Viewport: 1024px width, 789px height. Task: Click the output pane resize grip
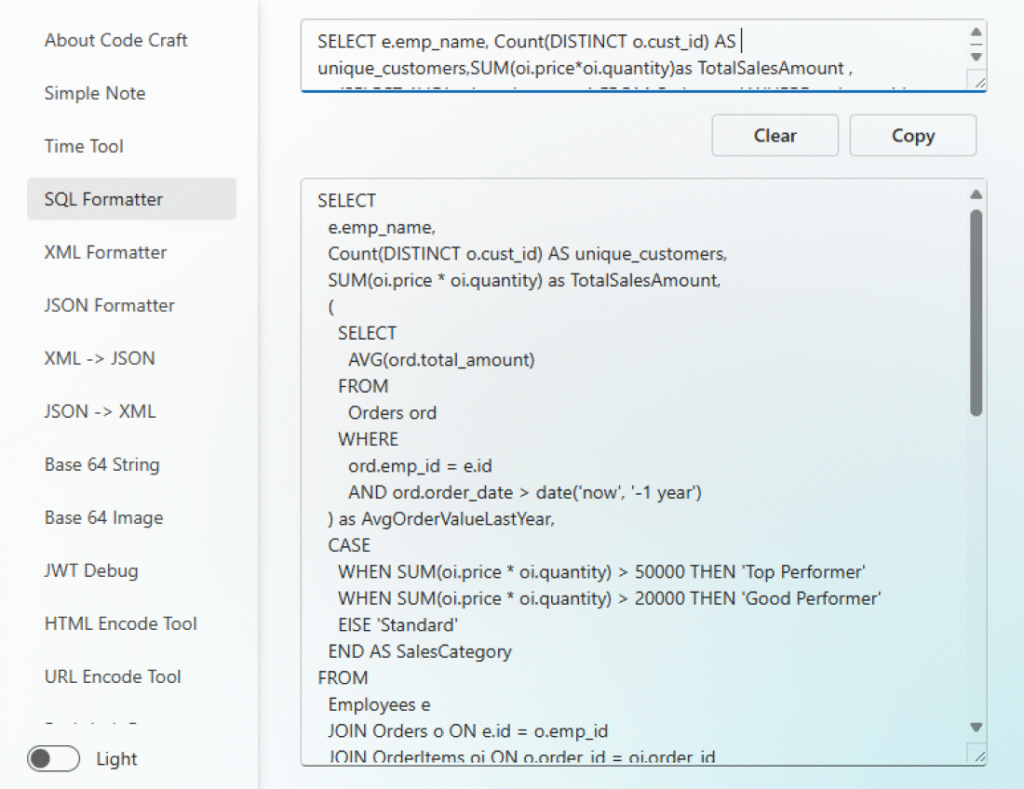click(x=979, y=756)
